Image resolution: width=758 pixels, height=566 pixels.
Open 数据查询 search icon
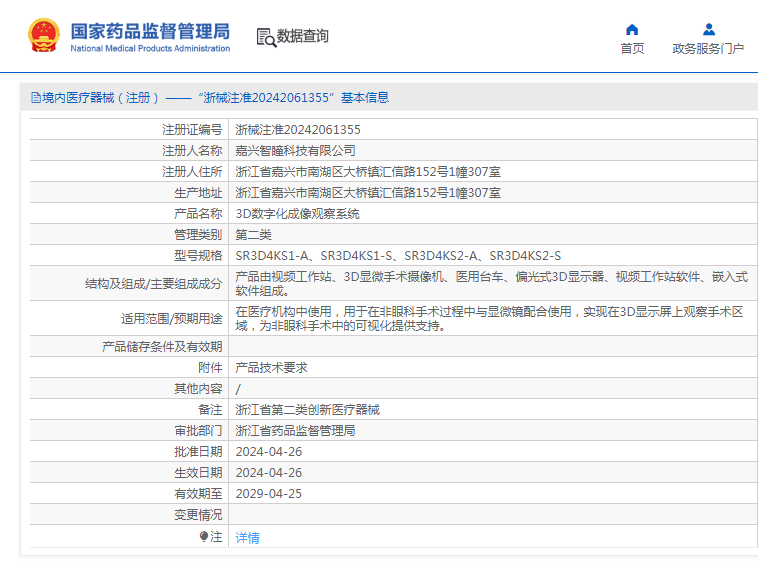pos(266,38)
